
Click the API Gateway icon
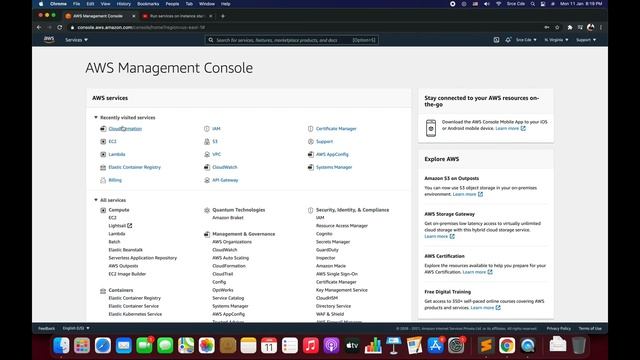click(x=207, y=180)
